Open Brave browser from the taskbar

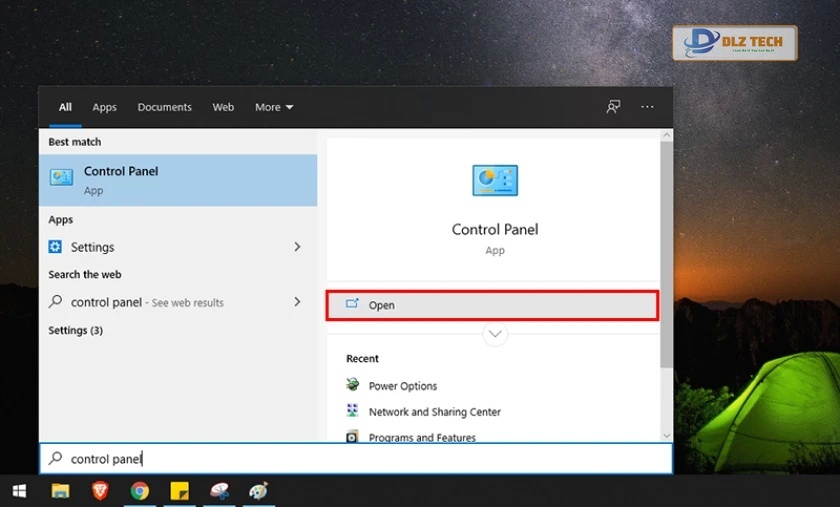[100, 491]
